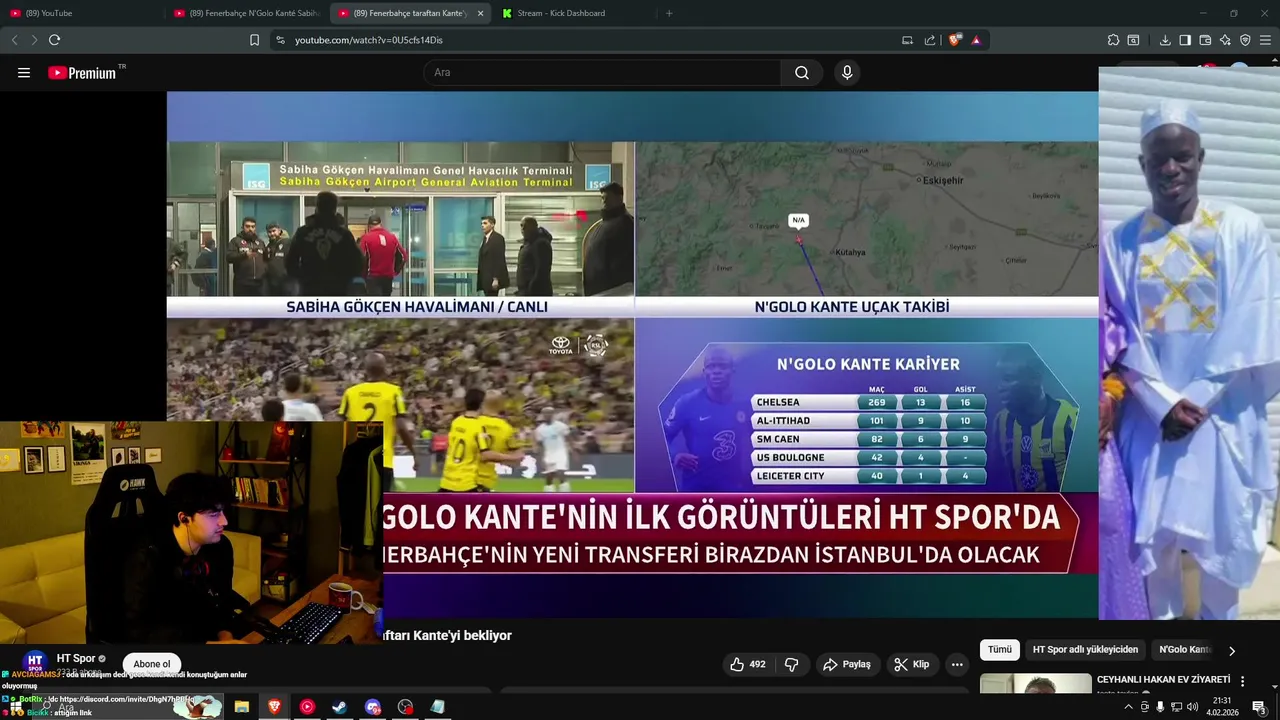1280x720 pixels.
Task: Open the HT Spor channel avatar
Action: point(35,664)
